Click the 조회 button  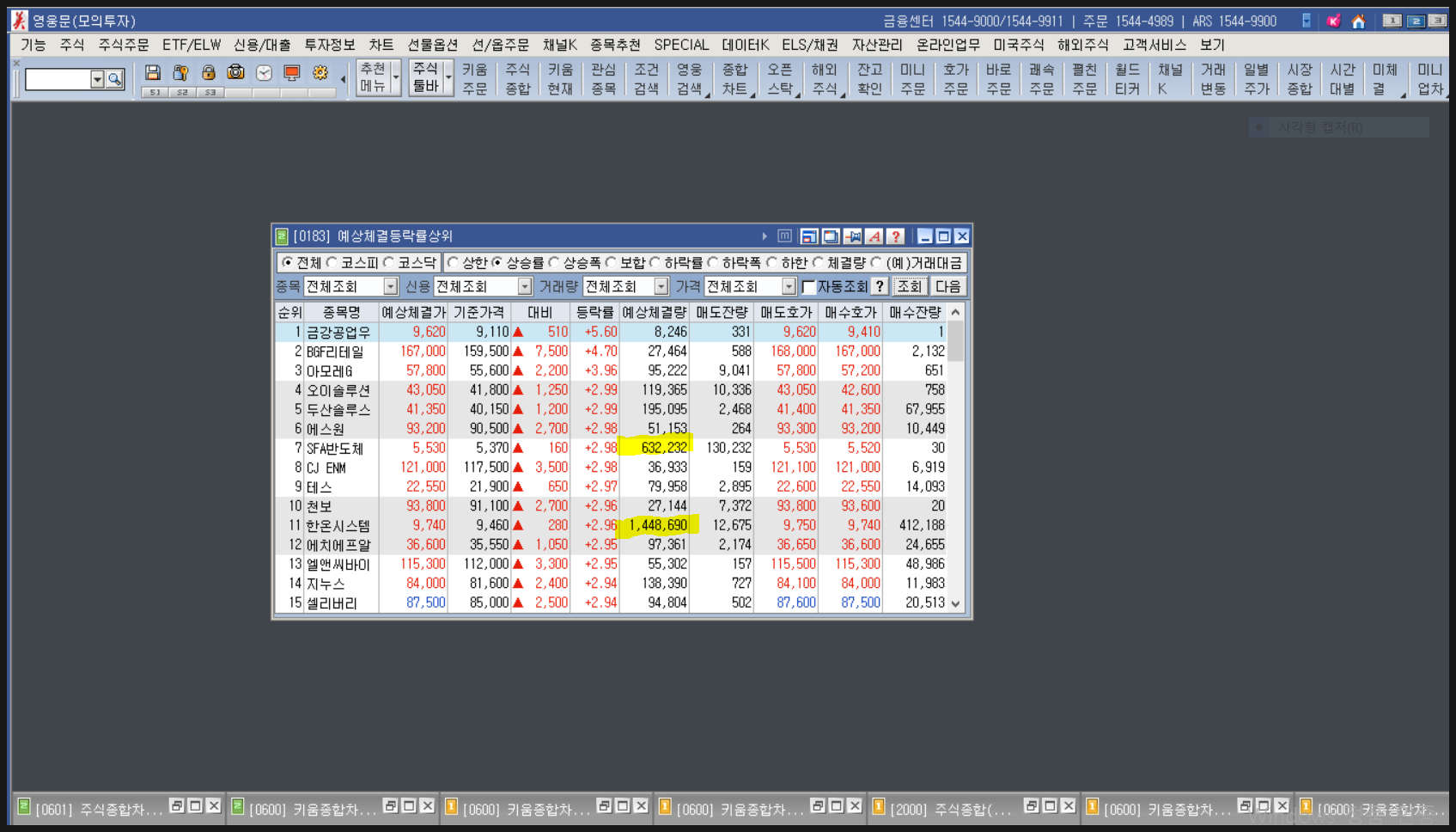click(909, 287)
